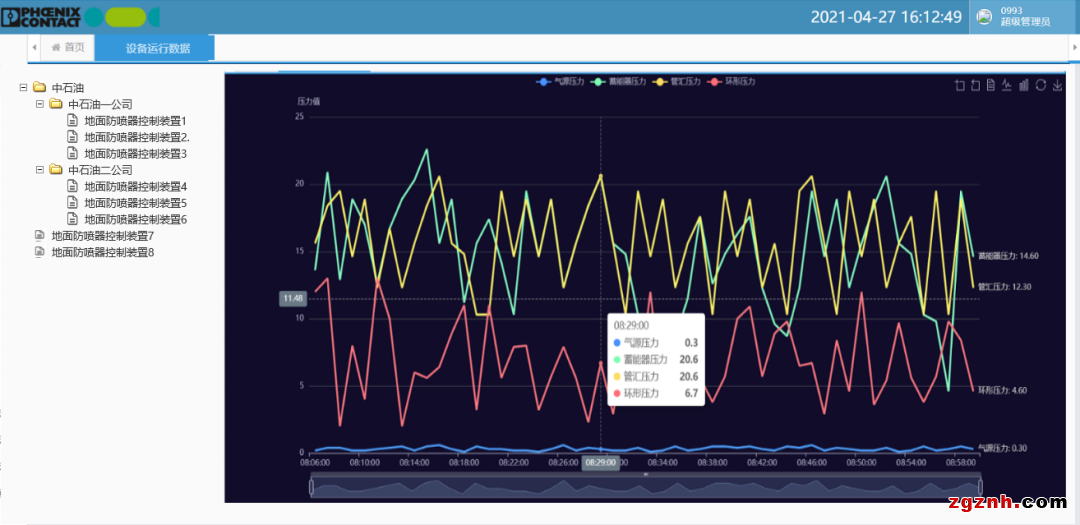
Task: Open 地面防喷器控制装置5 in tree
Action: [136, 203]
